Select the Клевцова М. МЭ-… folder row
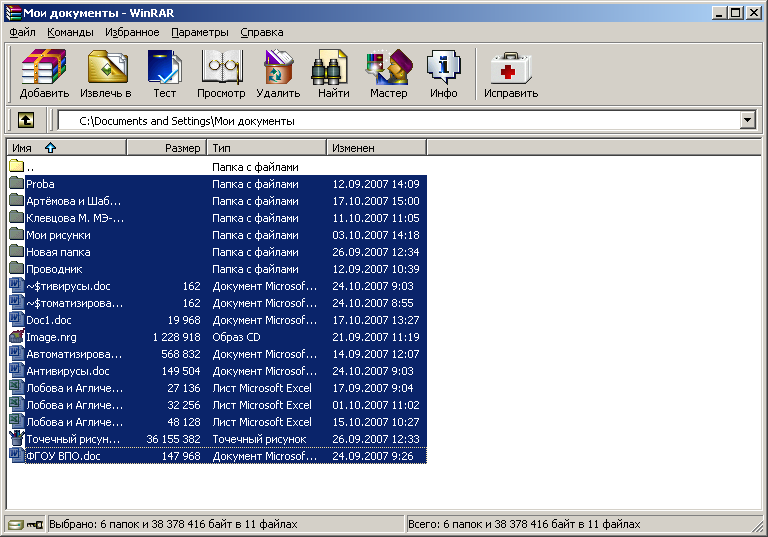768x537 pixels. click(x=218, y=218)
